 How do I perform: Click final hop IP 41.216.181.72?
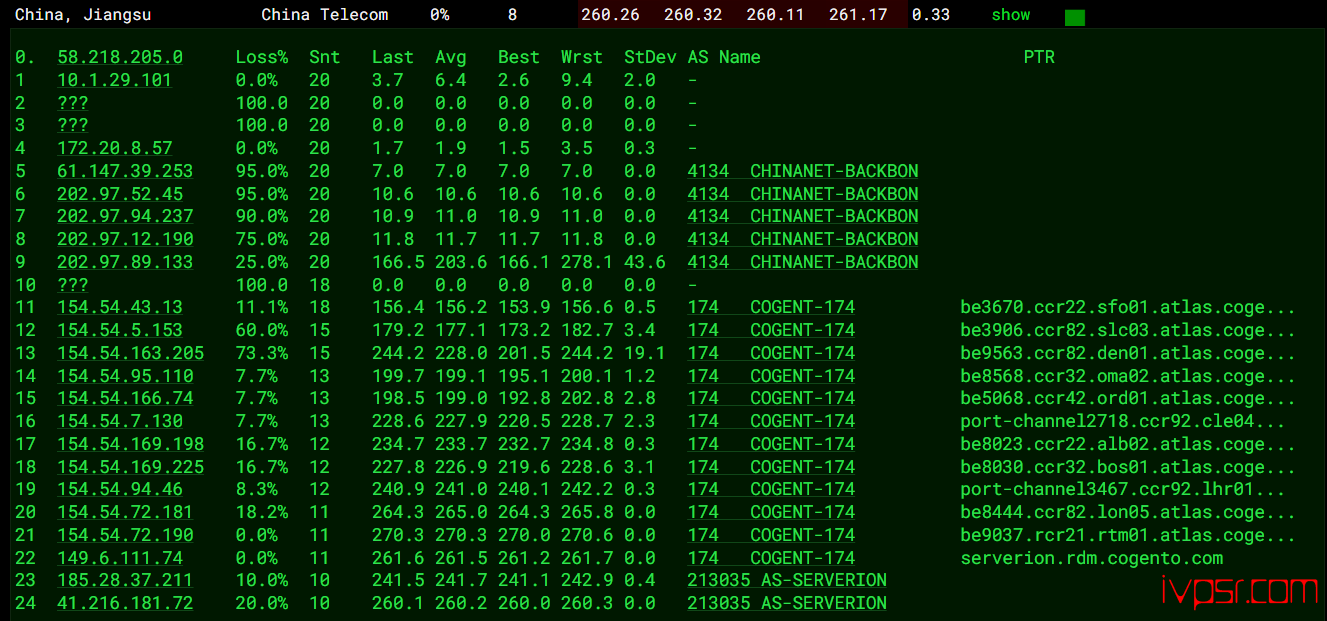[125, 603]
